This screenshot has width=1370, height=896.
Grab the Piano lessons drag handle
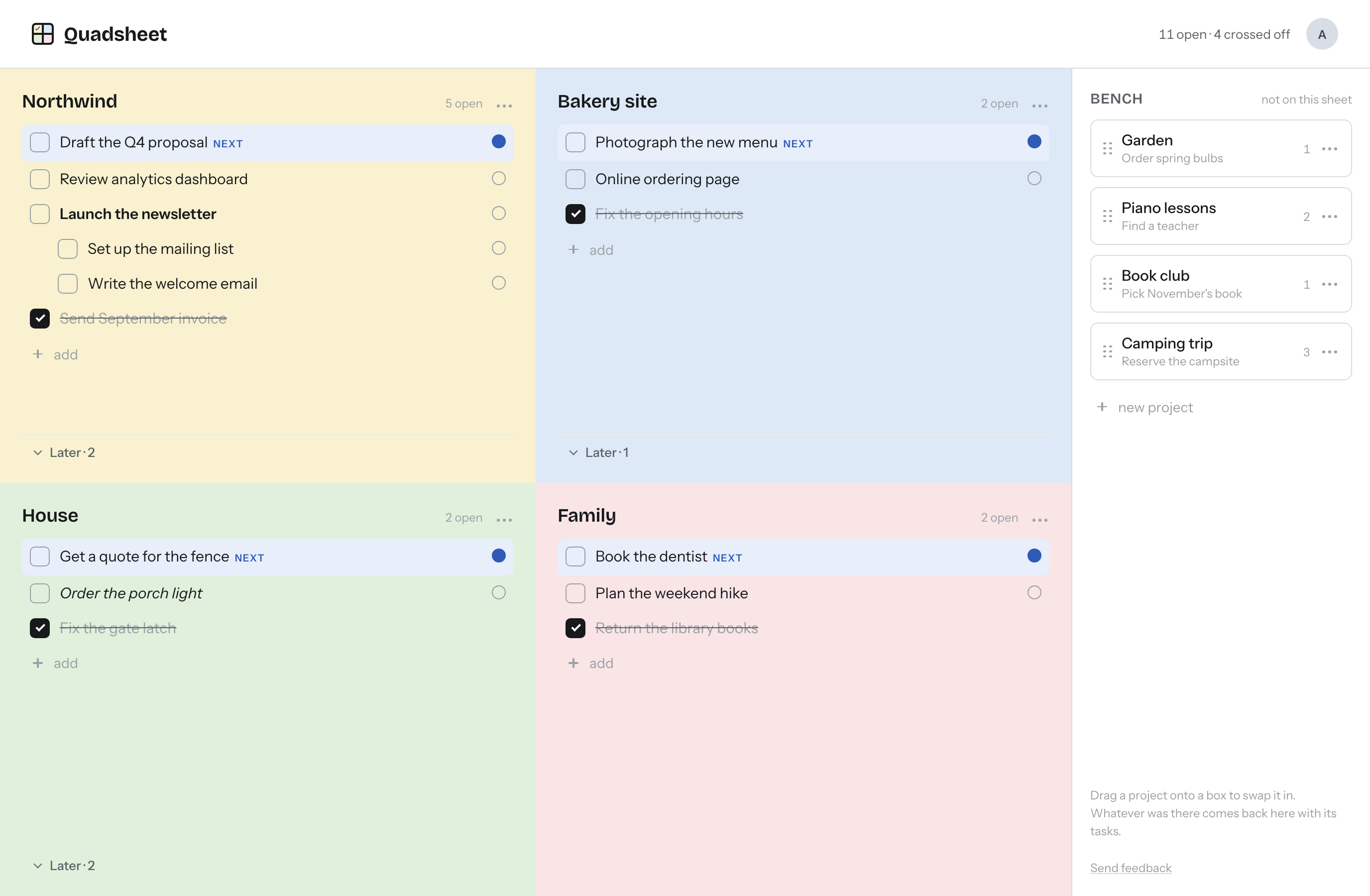[1107, 217]
